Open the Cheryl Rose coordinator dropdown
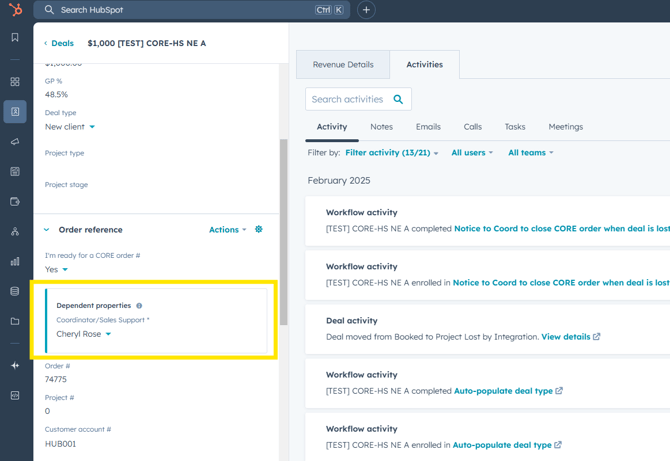The image size is (670, 461). coord(84,334)
